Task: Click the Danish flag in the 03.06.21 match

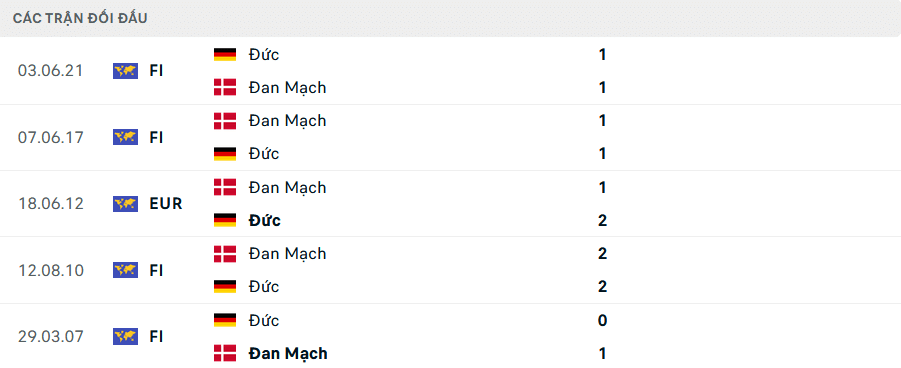Action: pyautogui.click(x=225, y=87)
